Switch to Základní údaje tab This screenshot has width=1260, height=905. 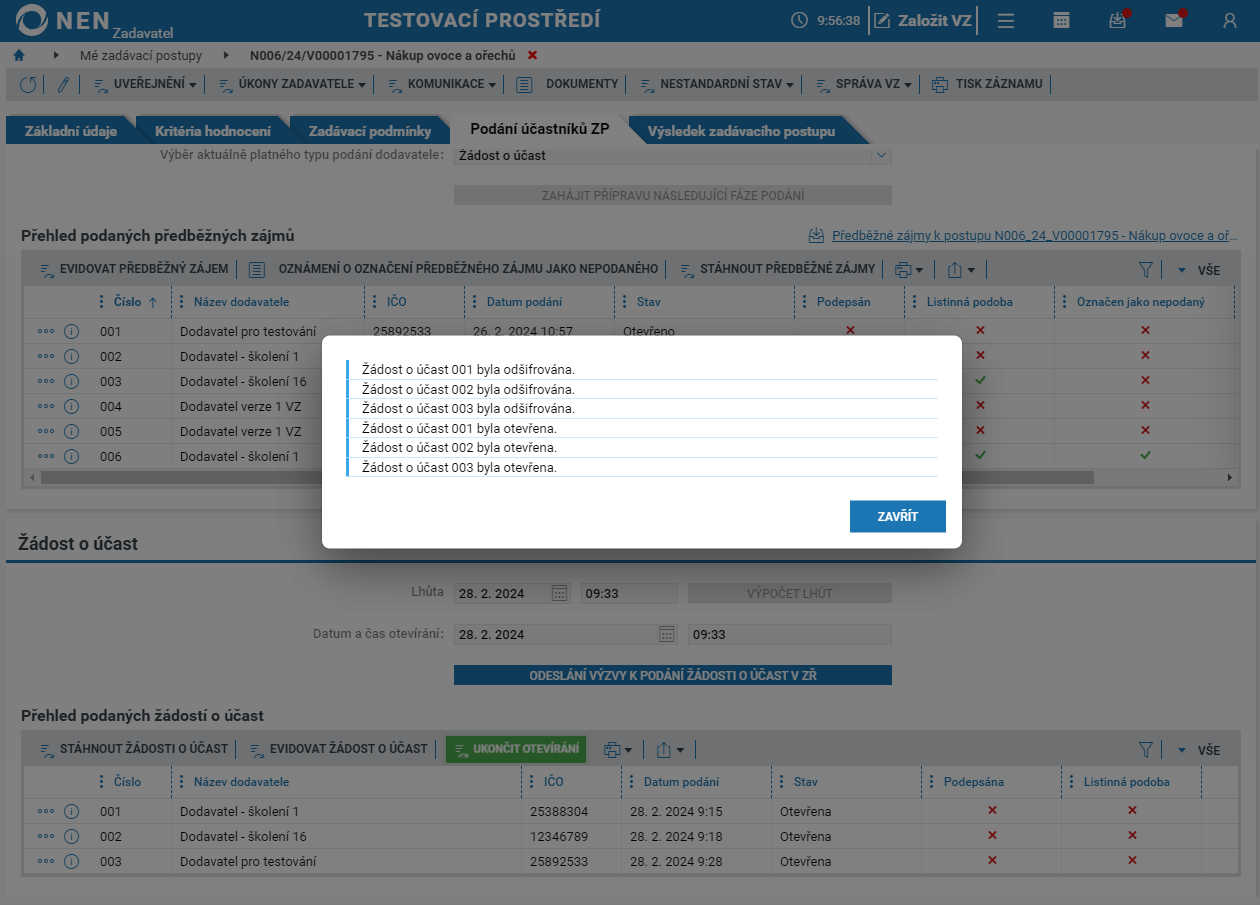pos(71,131)
